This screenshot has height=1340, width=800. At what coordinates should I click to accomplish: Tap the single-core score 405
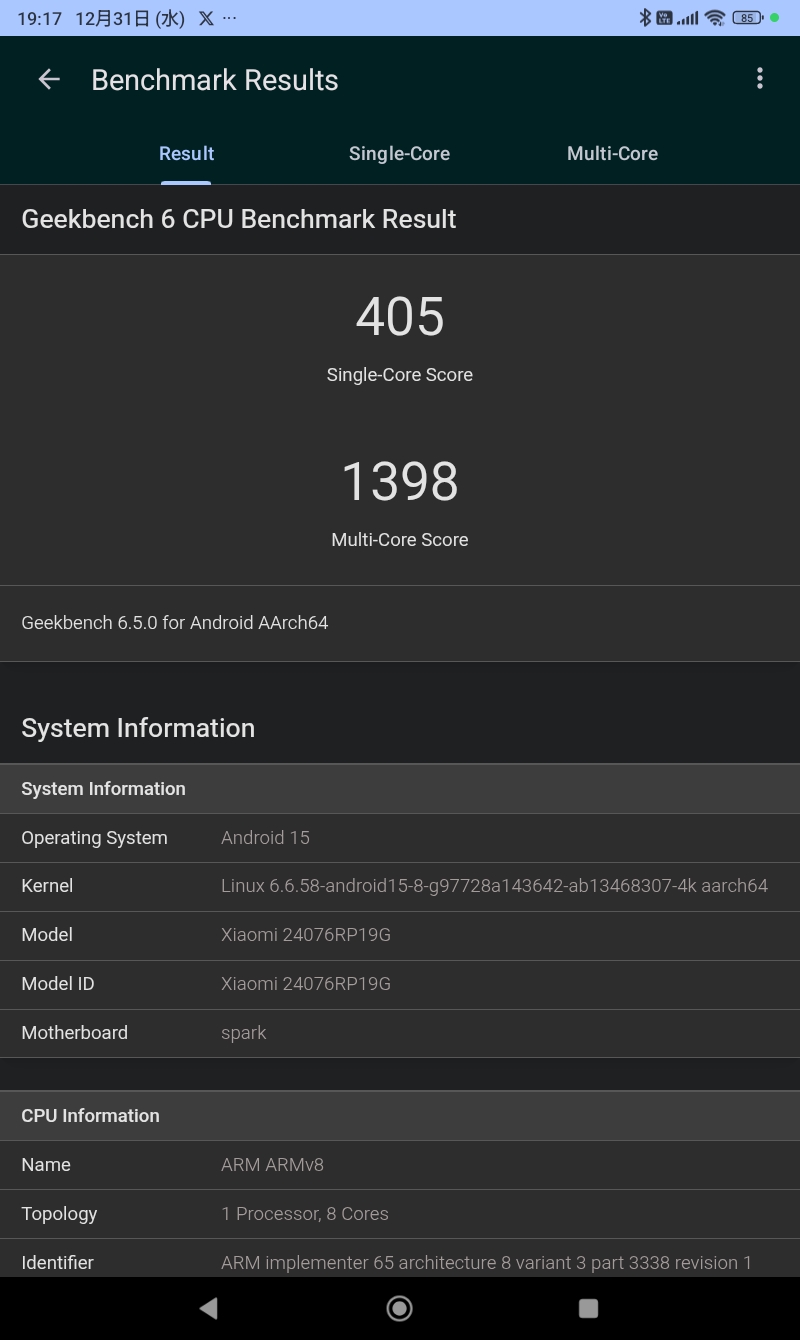click(x=400, y=317)
